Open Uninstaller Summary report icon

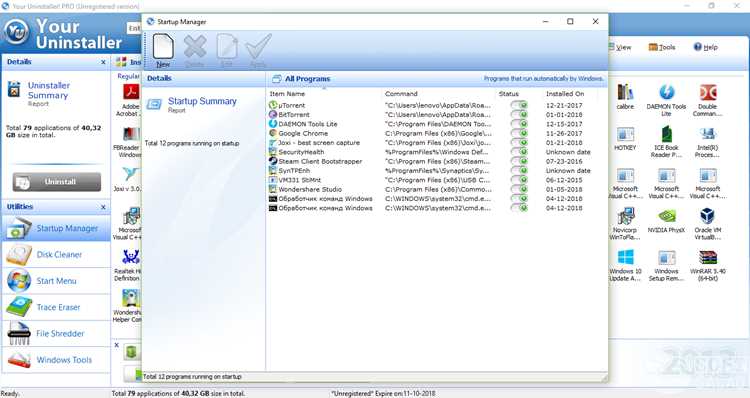pyautogui.click(x=14, y=89)
